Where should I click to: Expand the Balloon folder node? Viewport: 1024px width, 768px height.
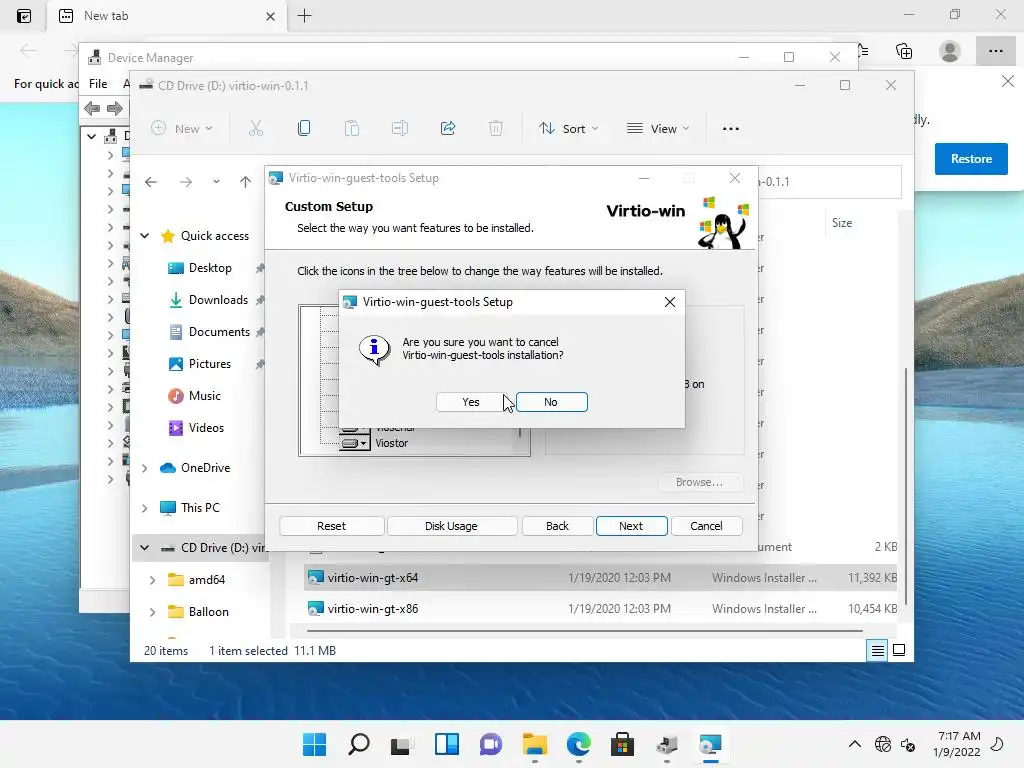[x=152, y=612]
